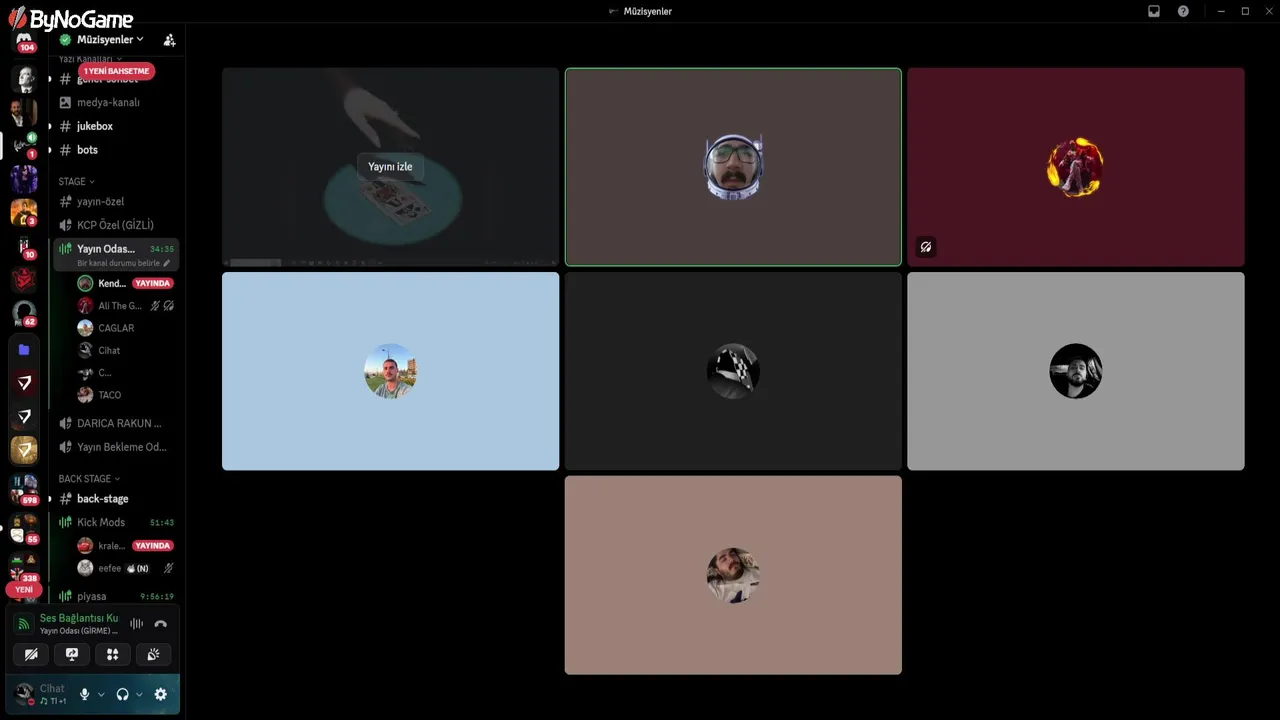Open server folder with 598 badge

click(x=24, y=489)
